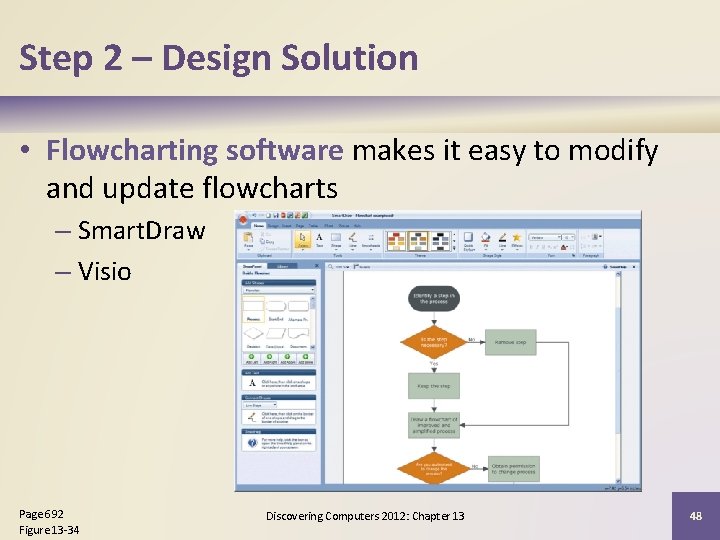The height and width of the screenshot is (540, 720).
Task: Select the Decision diamond shape in library
Action: pos(253,336)
